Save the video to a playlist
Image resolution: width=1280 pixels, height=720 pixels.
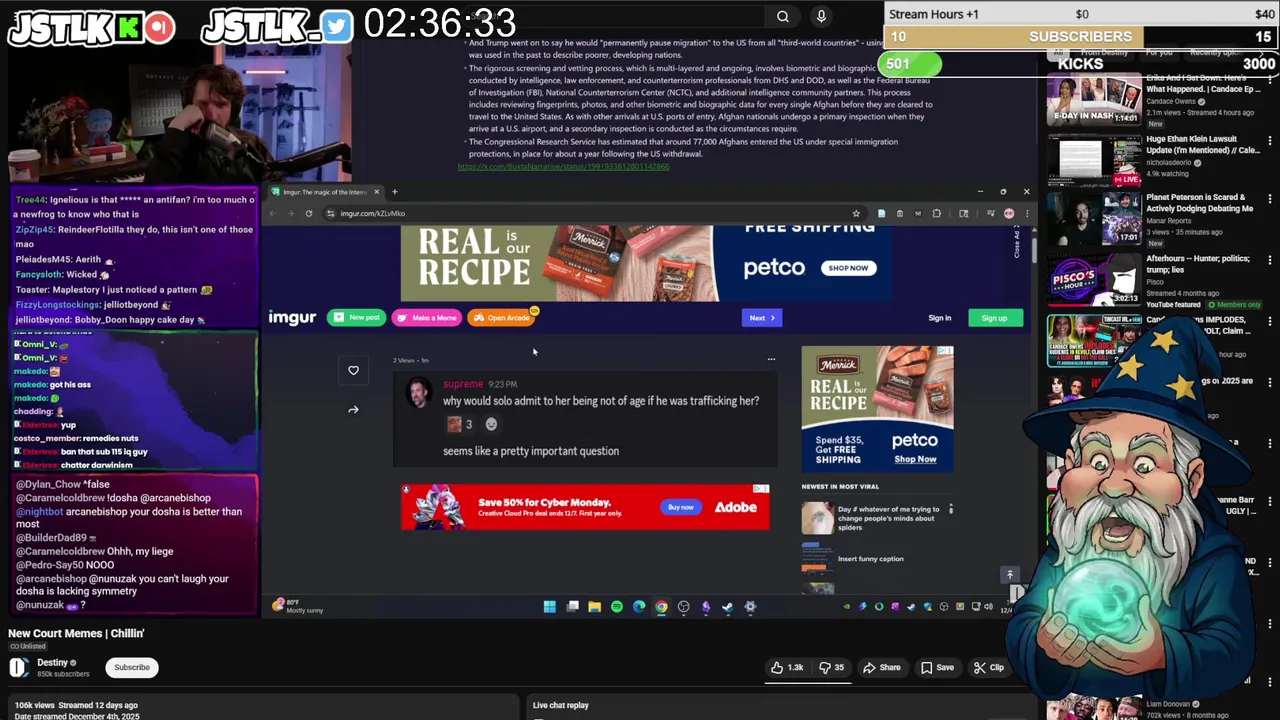click(937, 667)
